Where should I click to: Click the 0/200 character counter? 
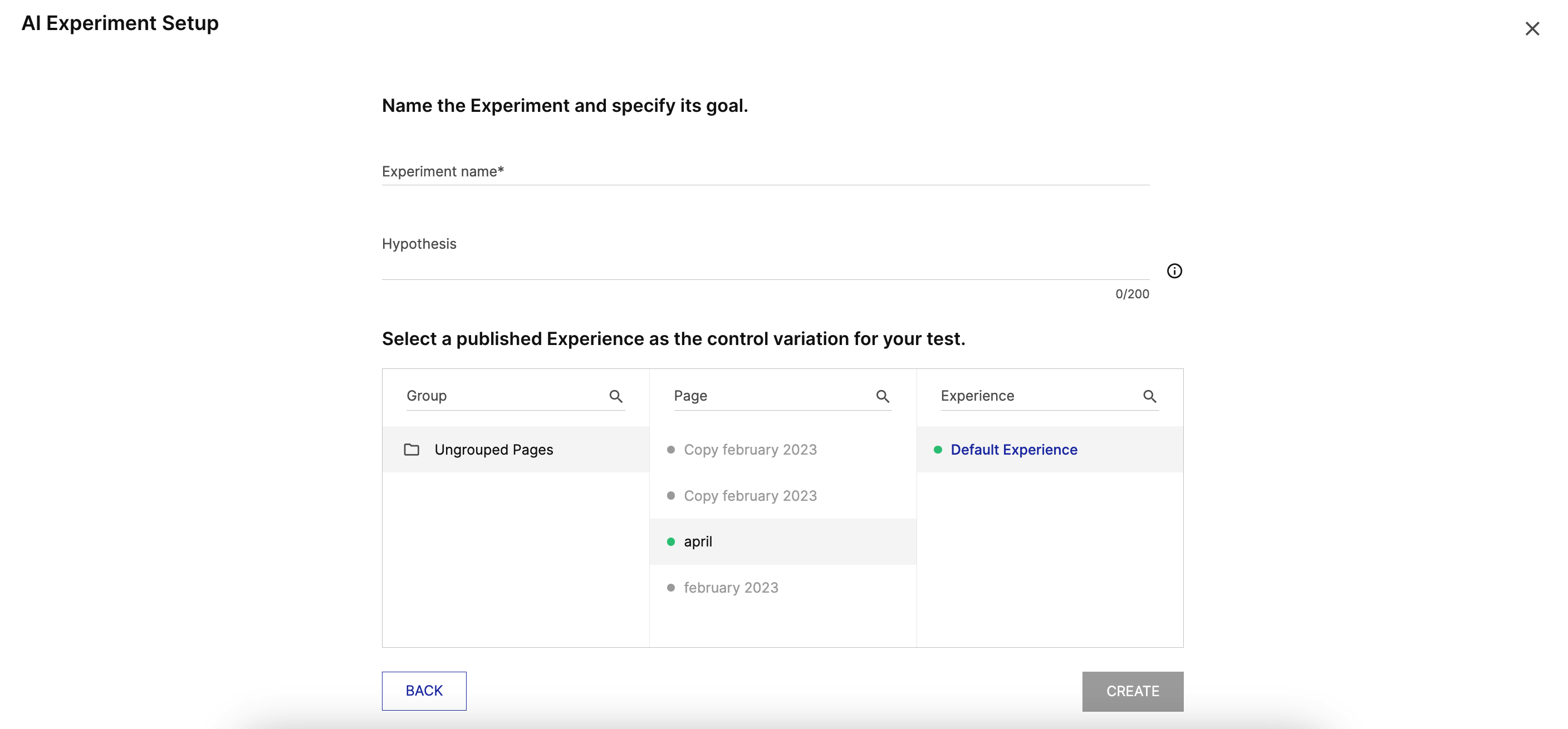(1131, 294)
